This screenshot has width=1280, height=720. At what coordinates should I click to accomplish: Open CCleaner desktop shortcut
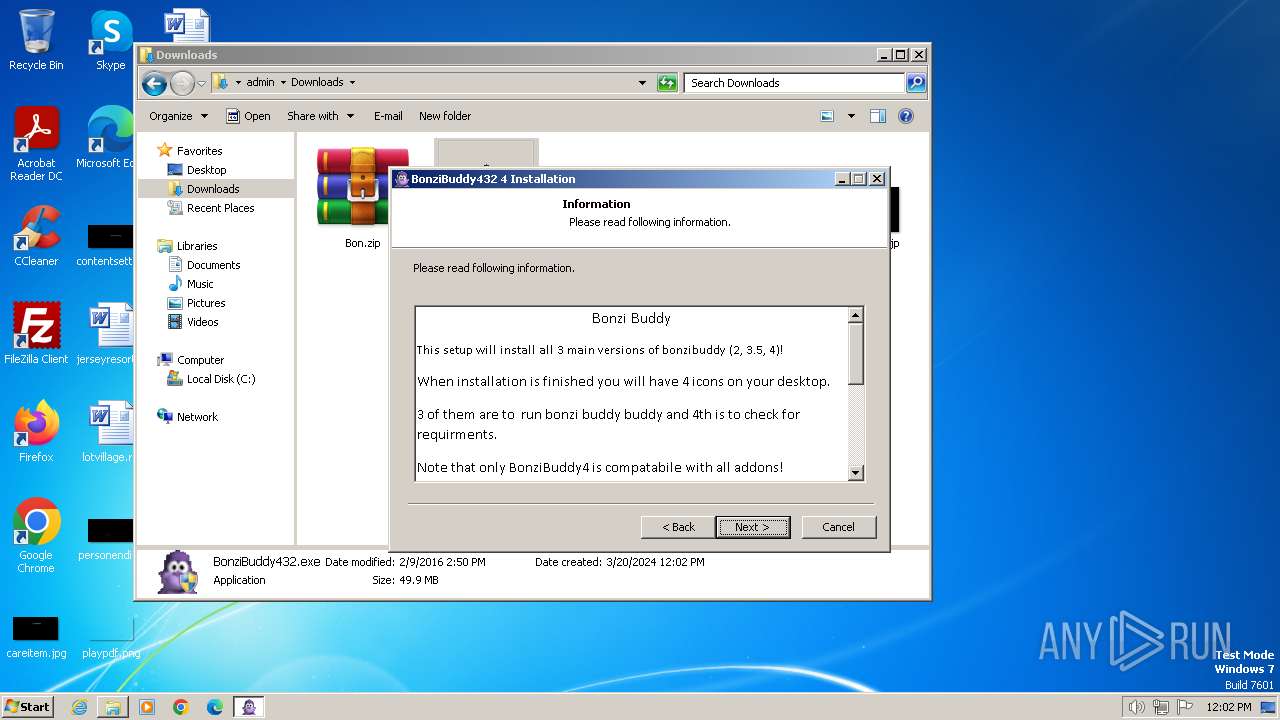(36, 236)
